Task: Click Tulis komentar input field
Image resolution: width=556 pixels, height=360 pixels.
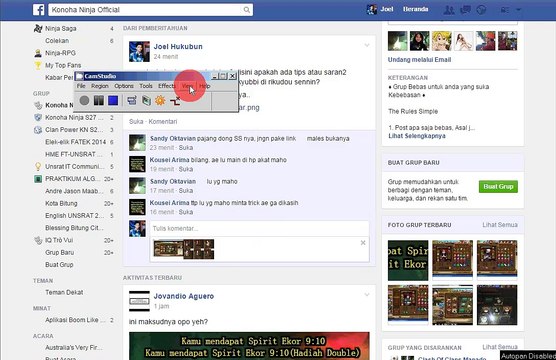Action: 259,229
